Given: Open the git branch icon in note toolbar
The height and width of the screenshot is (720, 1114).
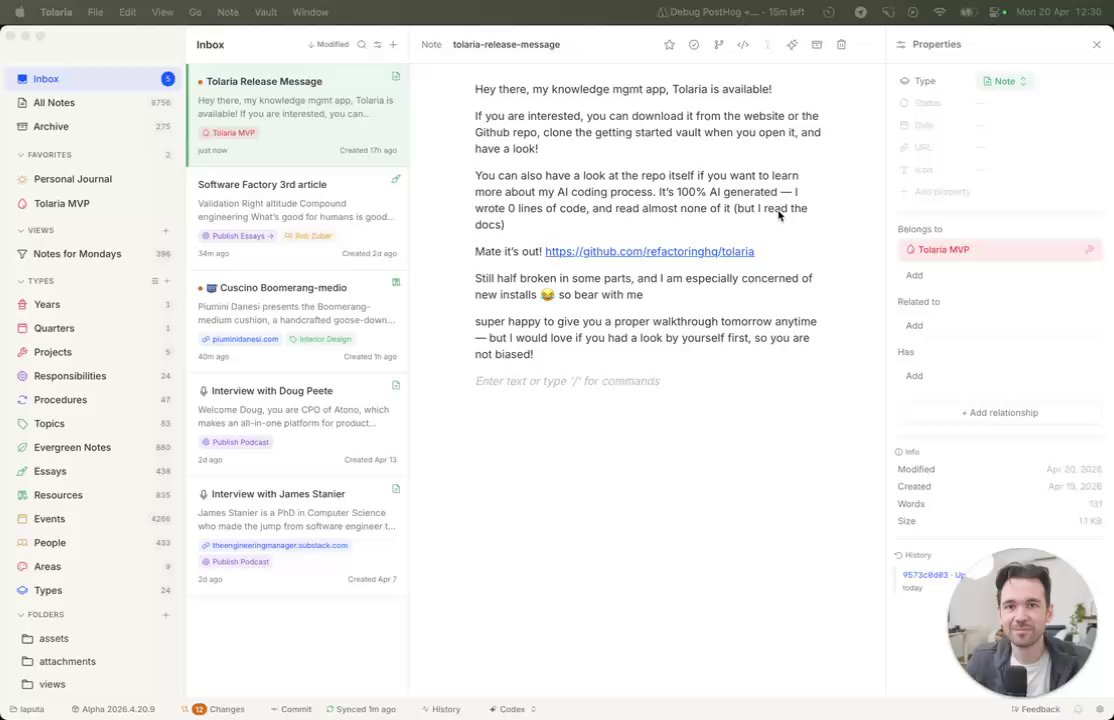Looking at the screenshot, I should click(719, 45).
